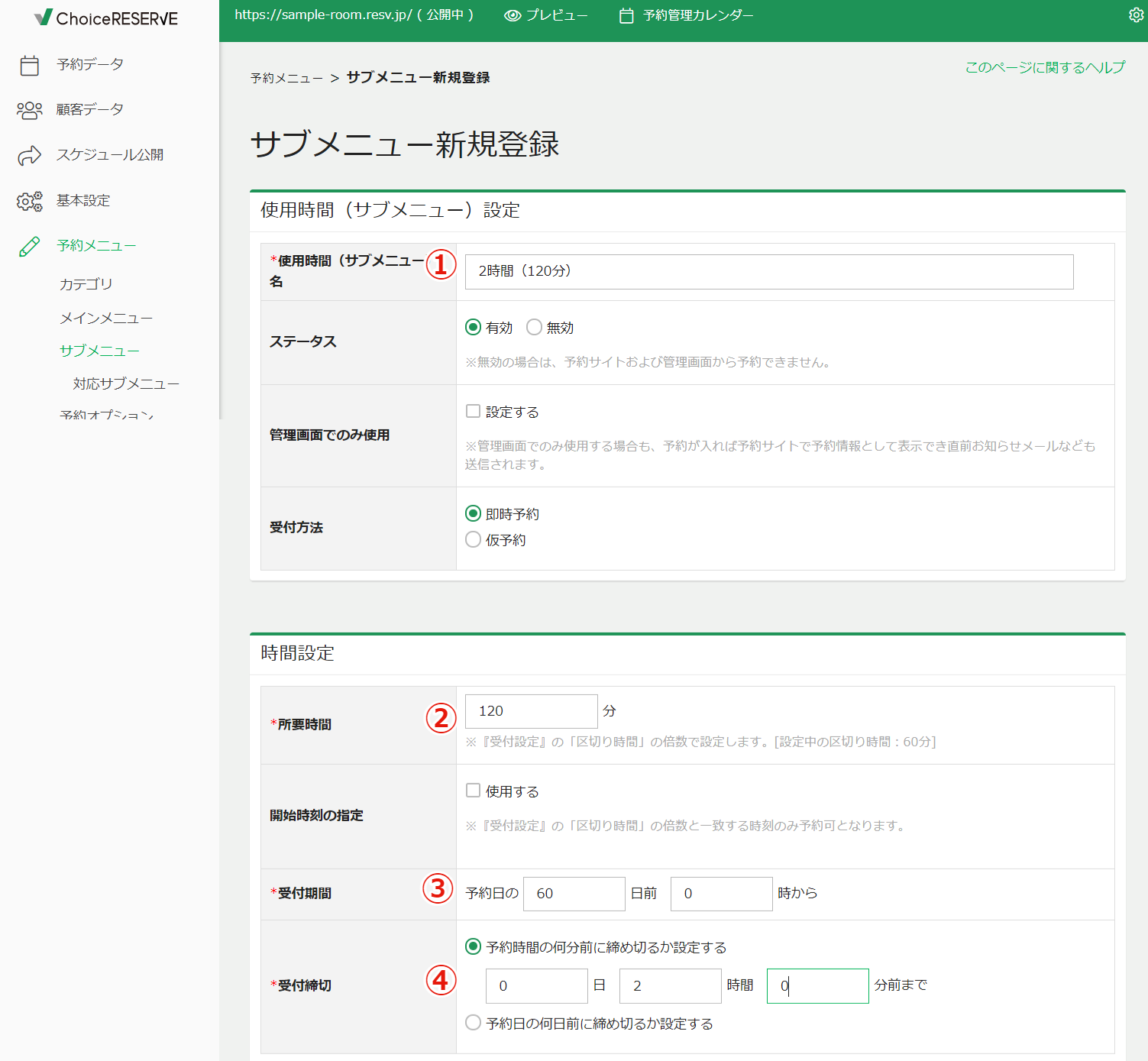The image size is (1148, 1061).
Task: Select 予約日の何日前に締め切るか設定する radio
Action: coord(474,1023)
